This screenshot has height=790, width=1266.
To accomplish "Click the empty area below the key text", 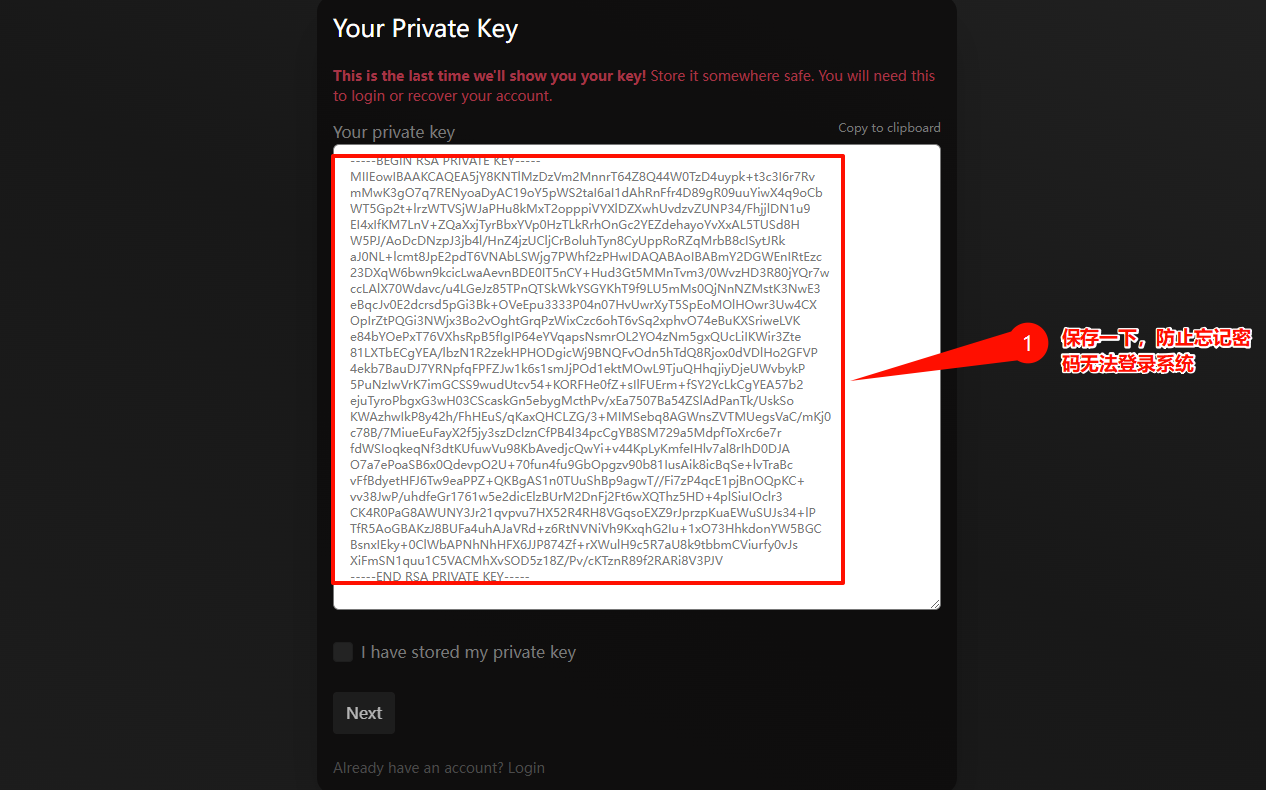I will pos(636,596).
